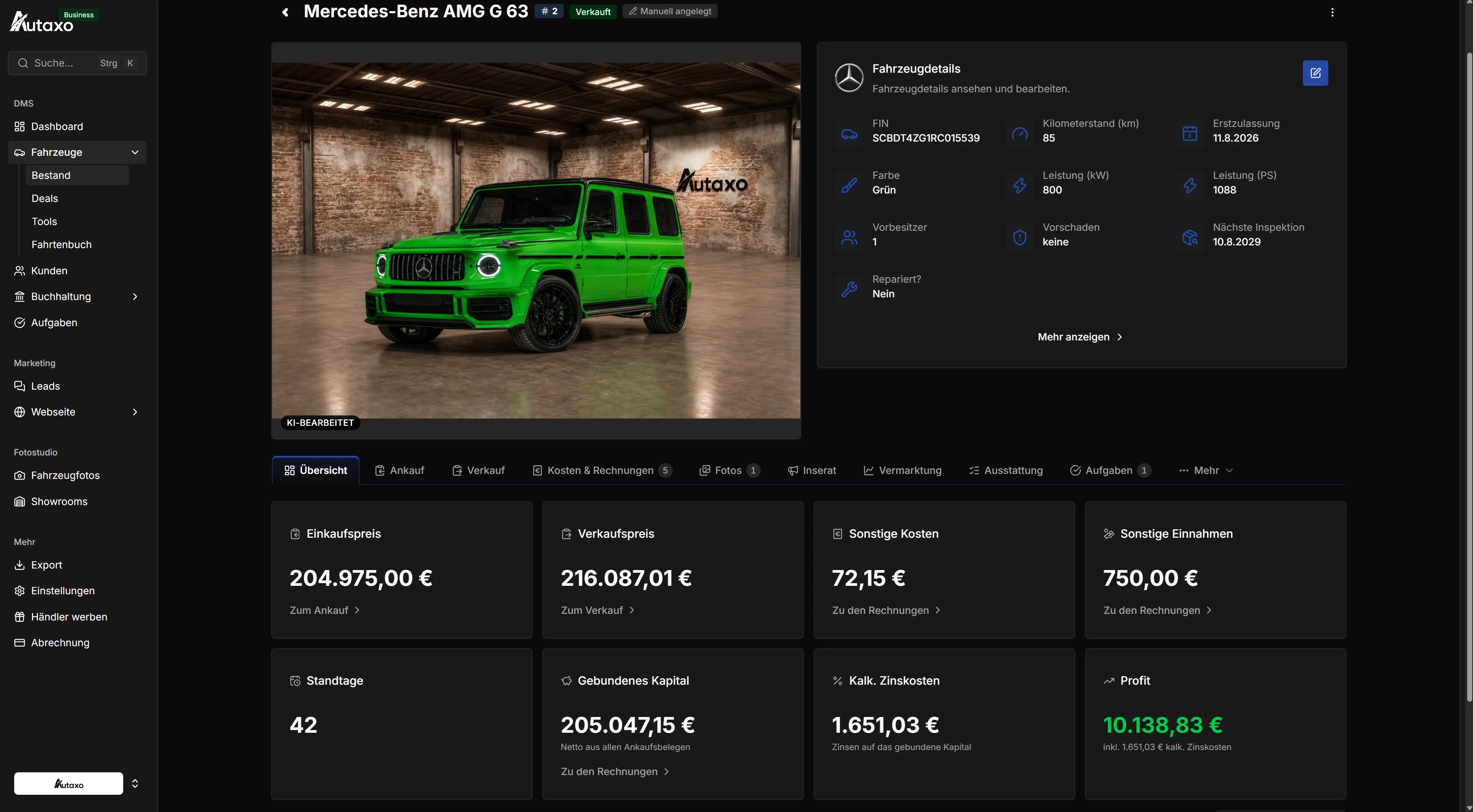The width and height of the screenshot is (1473, 812).
Task: Open the account switcher chevrons at the bottom of the sidebar
Action: point(135,784)
